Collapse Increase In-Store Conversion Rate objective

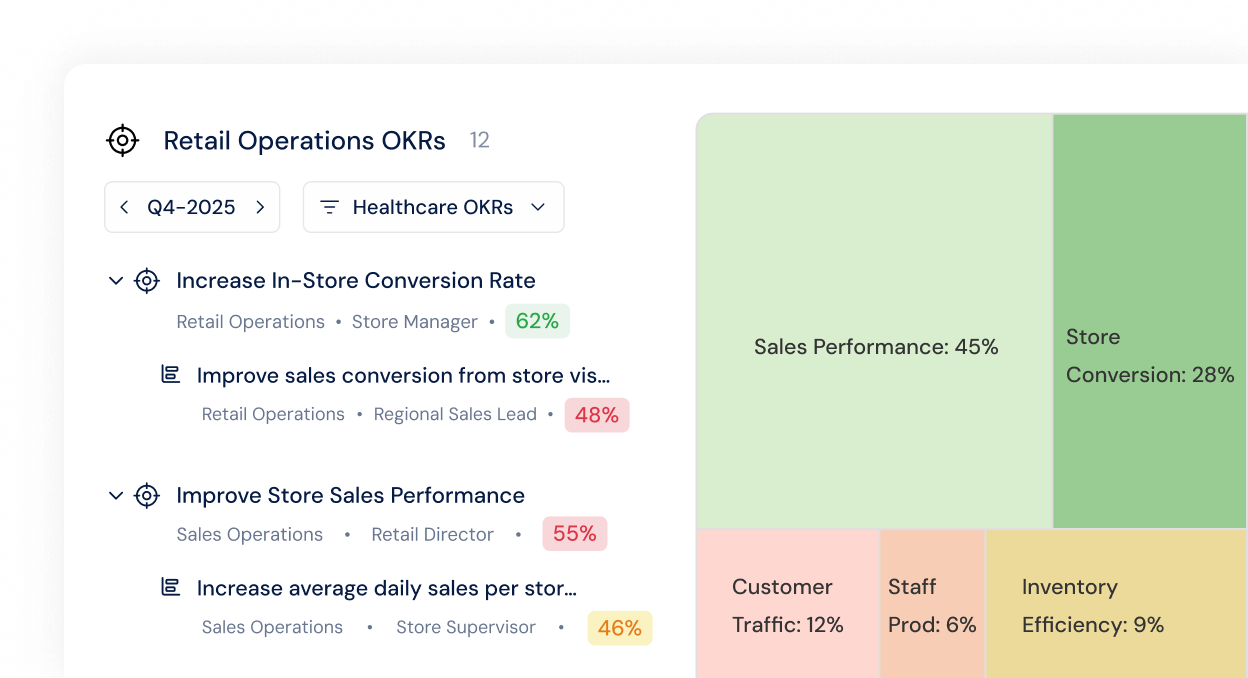coord(115,281)
